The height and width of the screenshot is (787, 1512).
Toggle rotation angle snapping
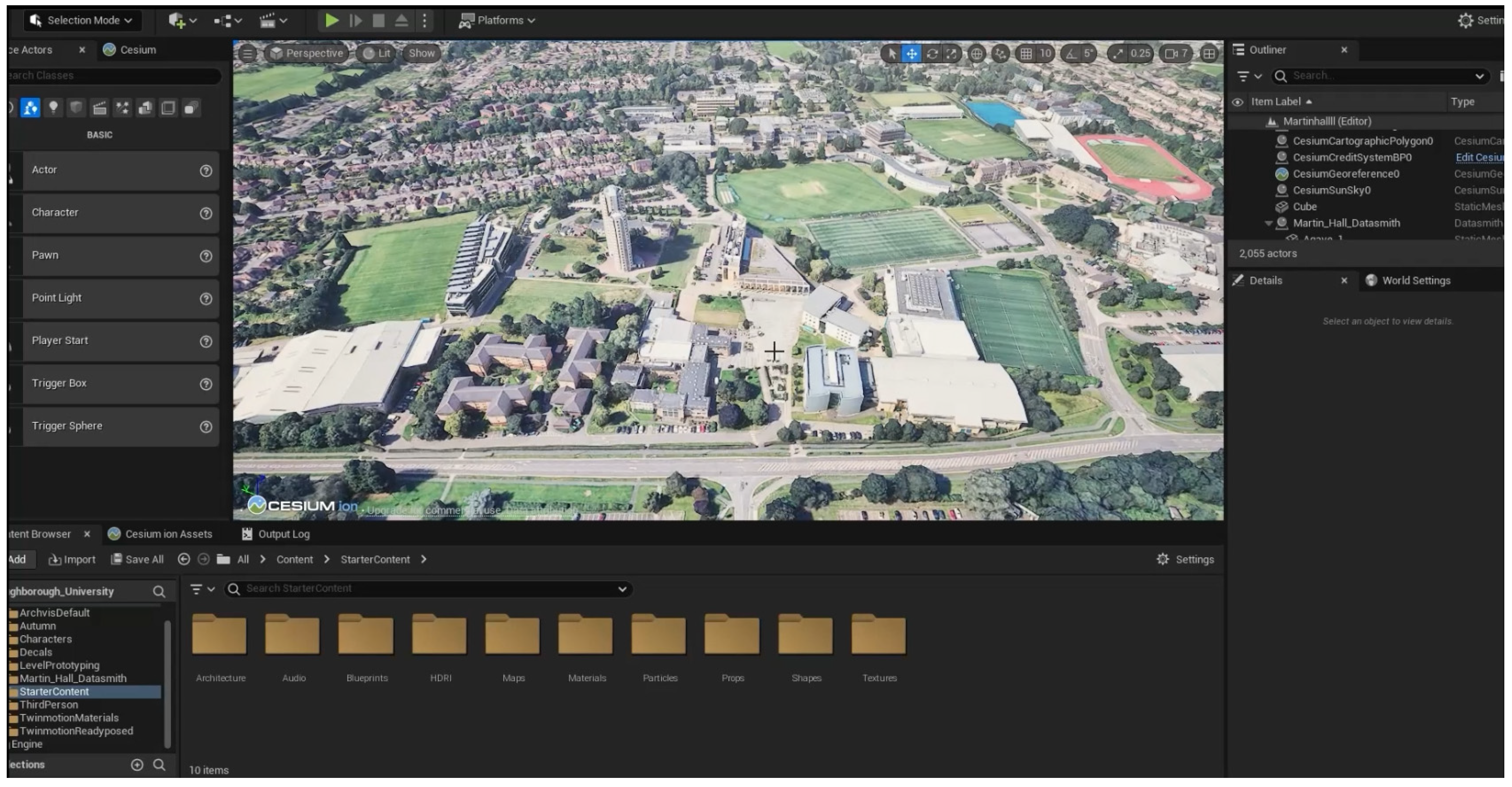1072,54
